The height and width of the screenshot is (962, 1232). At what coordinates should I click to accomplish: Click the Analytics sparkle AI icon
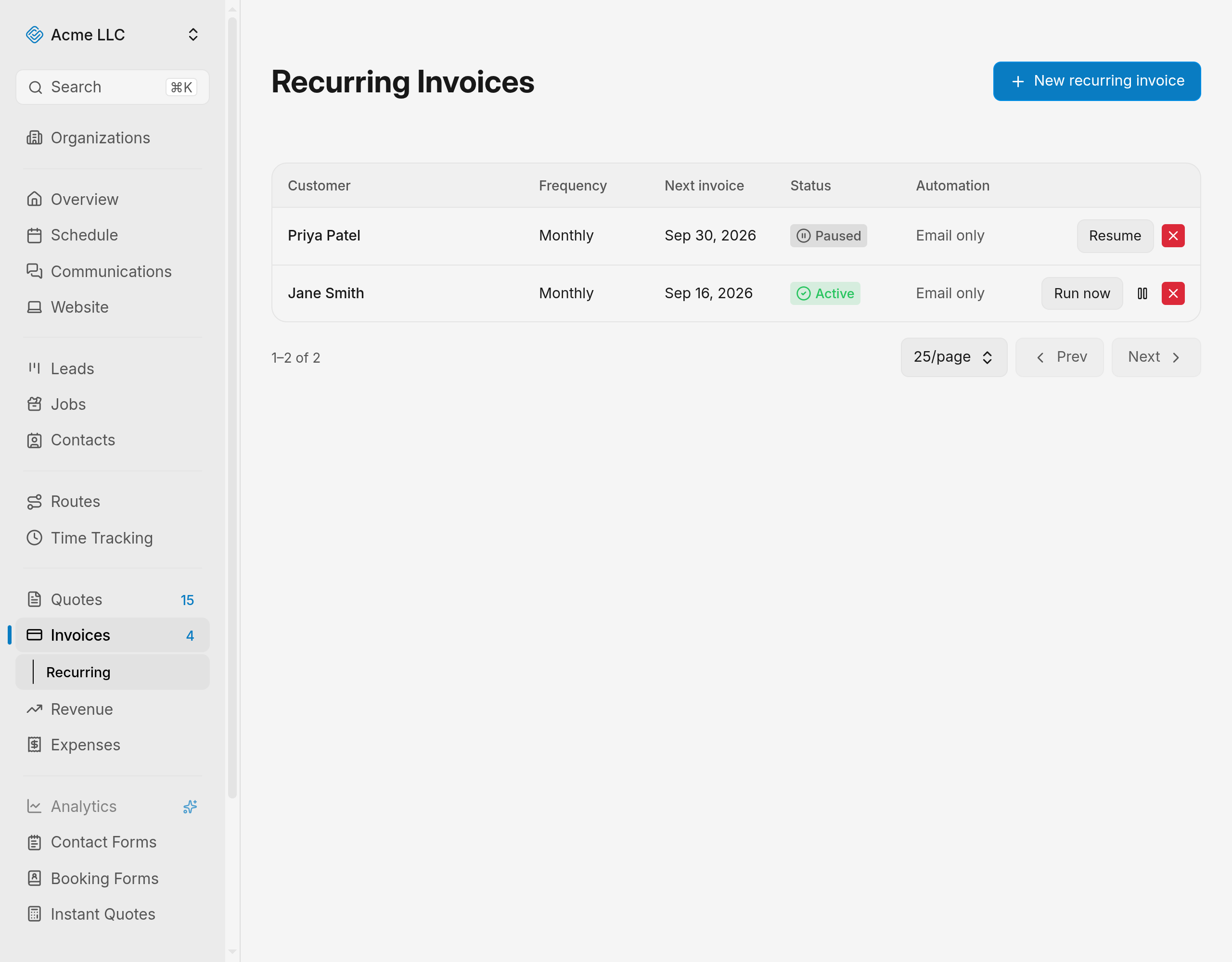[190, 806]
